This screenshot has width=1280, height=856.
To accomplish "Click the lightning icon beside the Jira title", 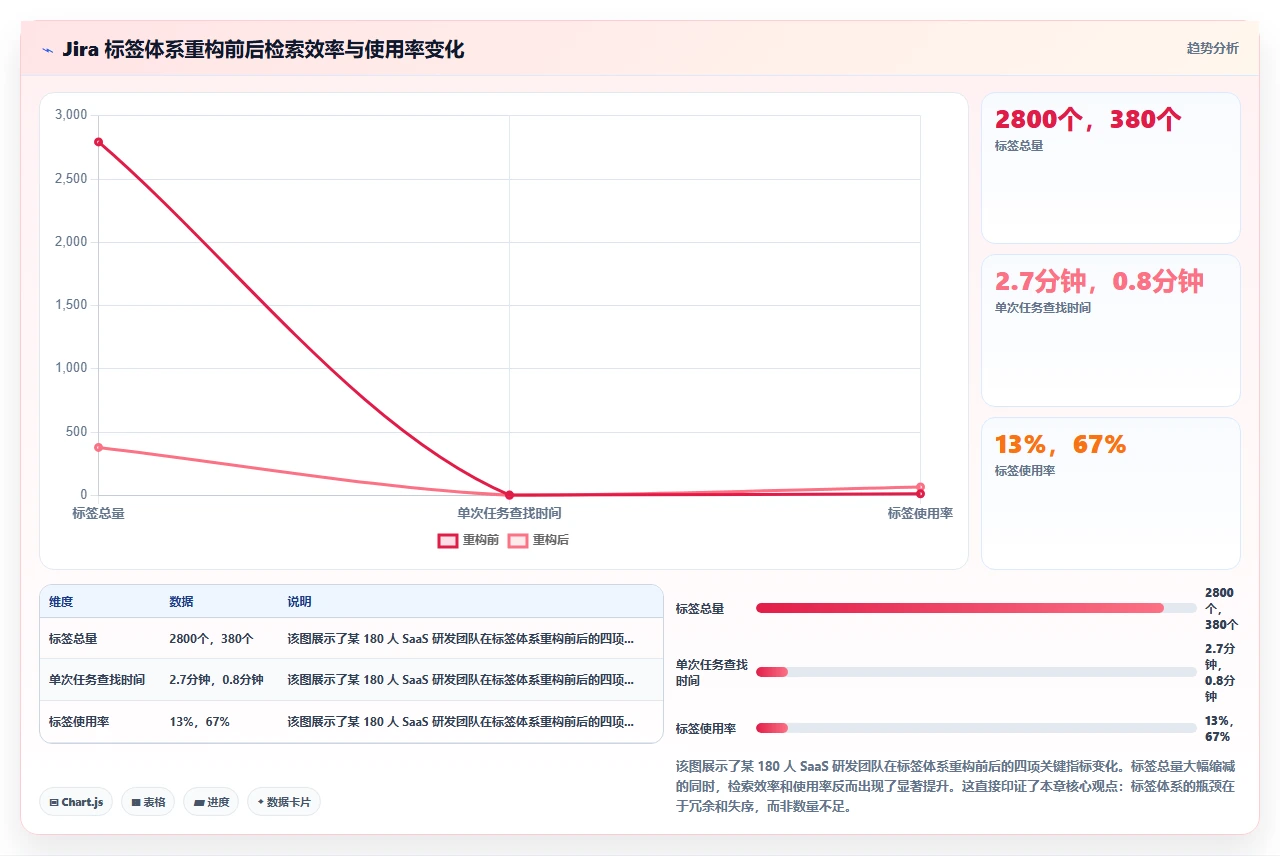I will [x=48, y=50].
